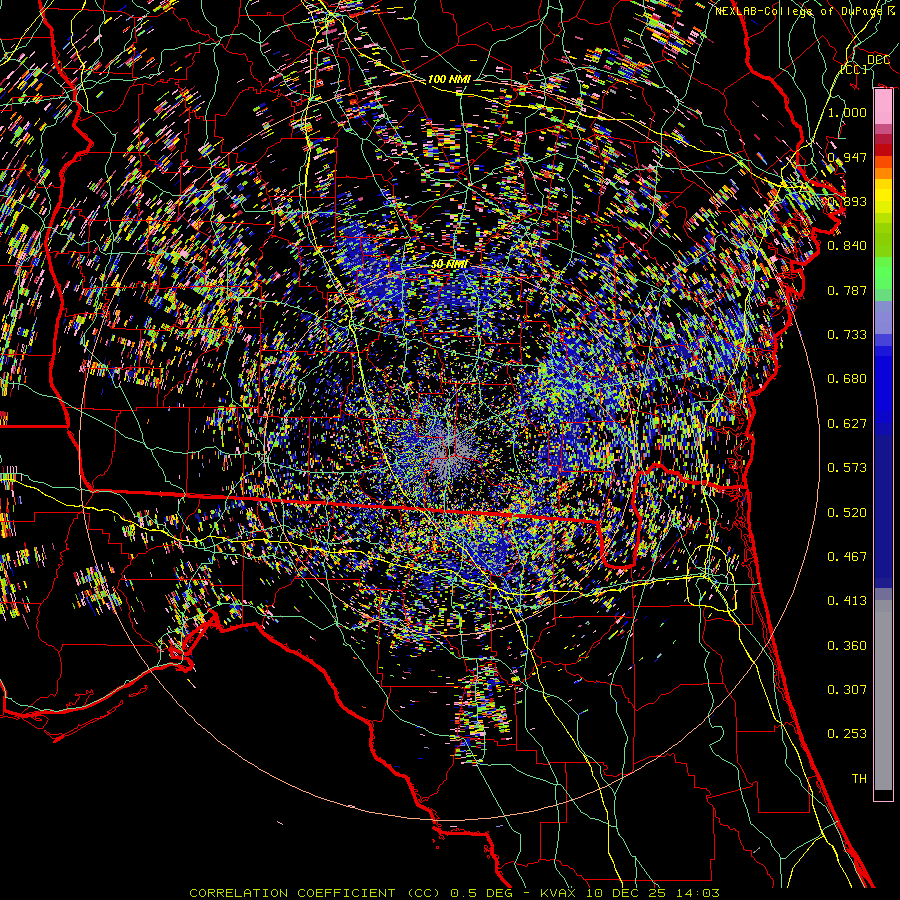Click the 0.787 scale value
Viewport: 900px width, 900px height.
click(847, 290)
